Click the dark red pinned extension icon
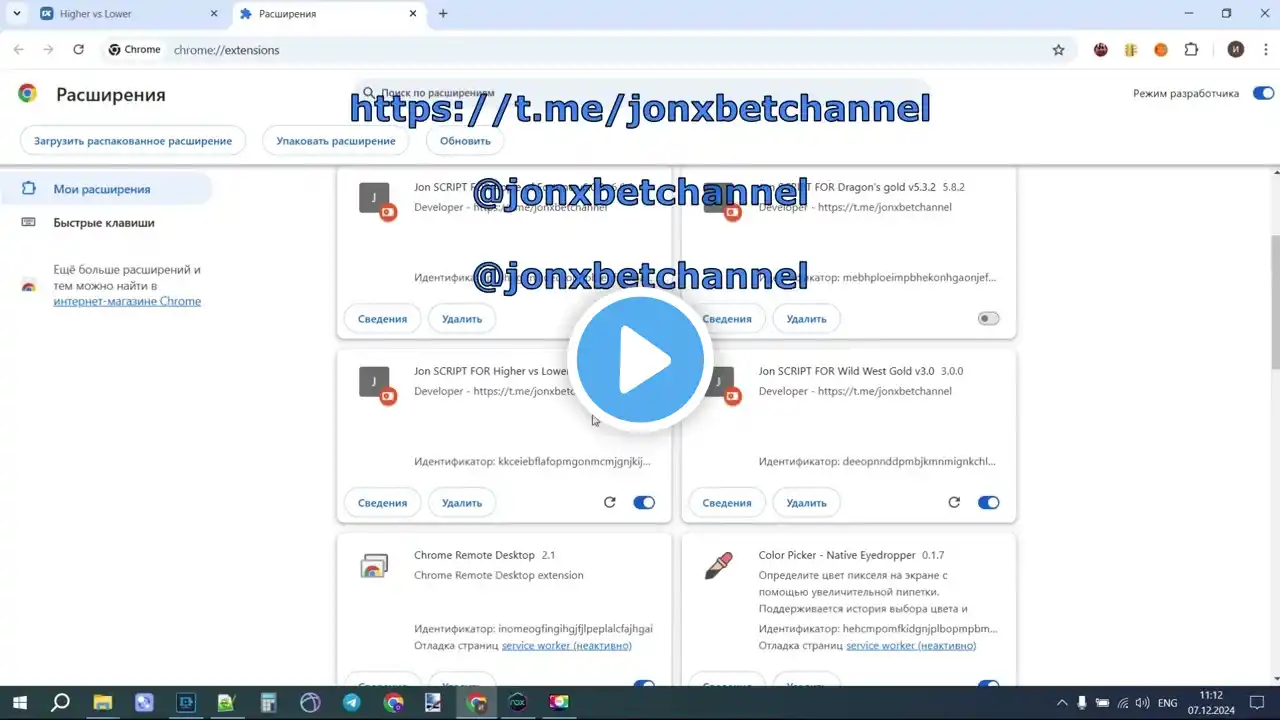The width and height of the screenshot is (1280, 720). 1101,49
